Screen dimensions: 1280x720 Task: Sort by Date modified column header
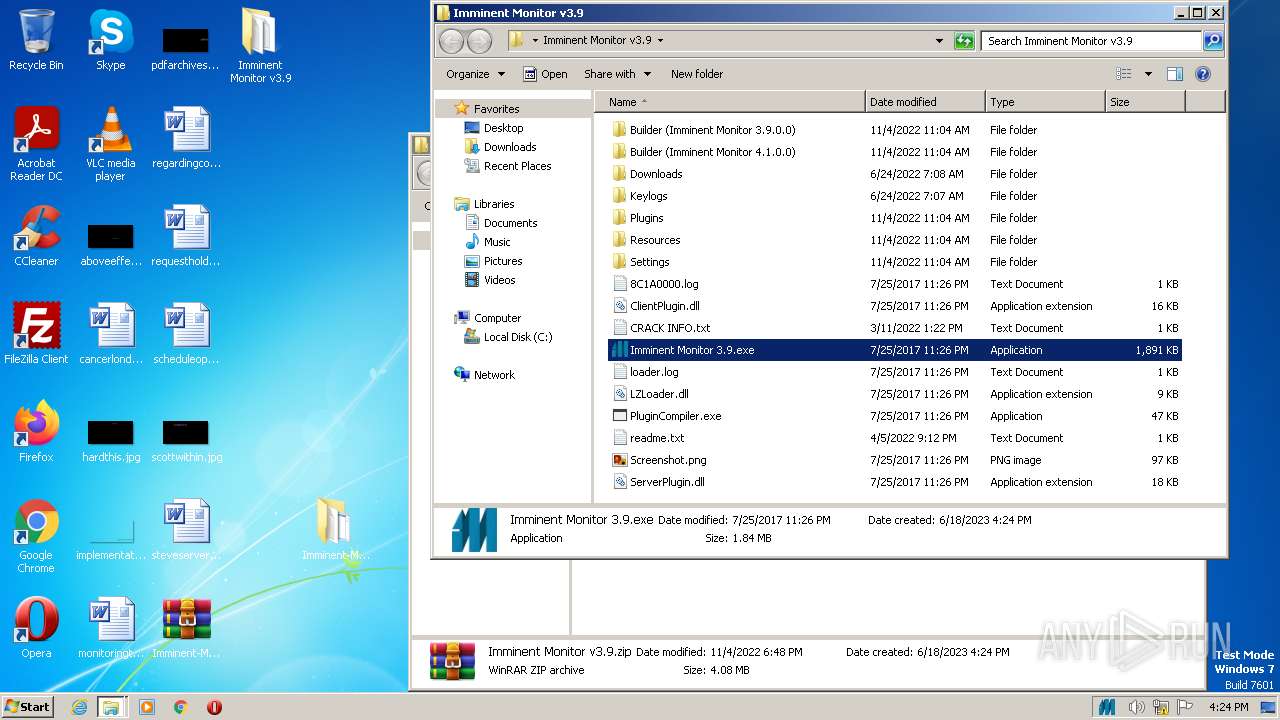click(925, 102)
